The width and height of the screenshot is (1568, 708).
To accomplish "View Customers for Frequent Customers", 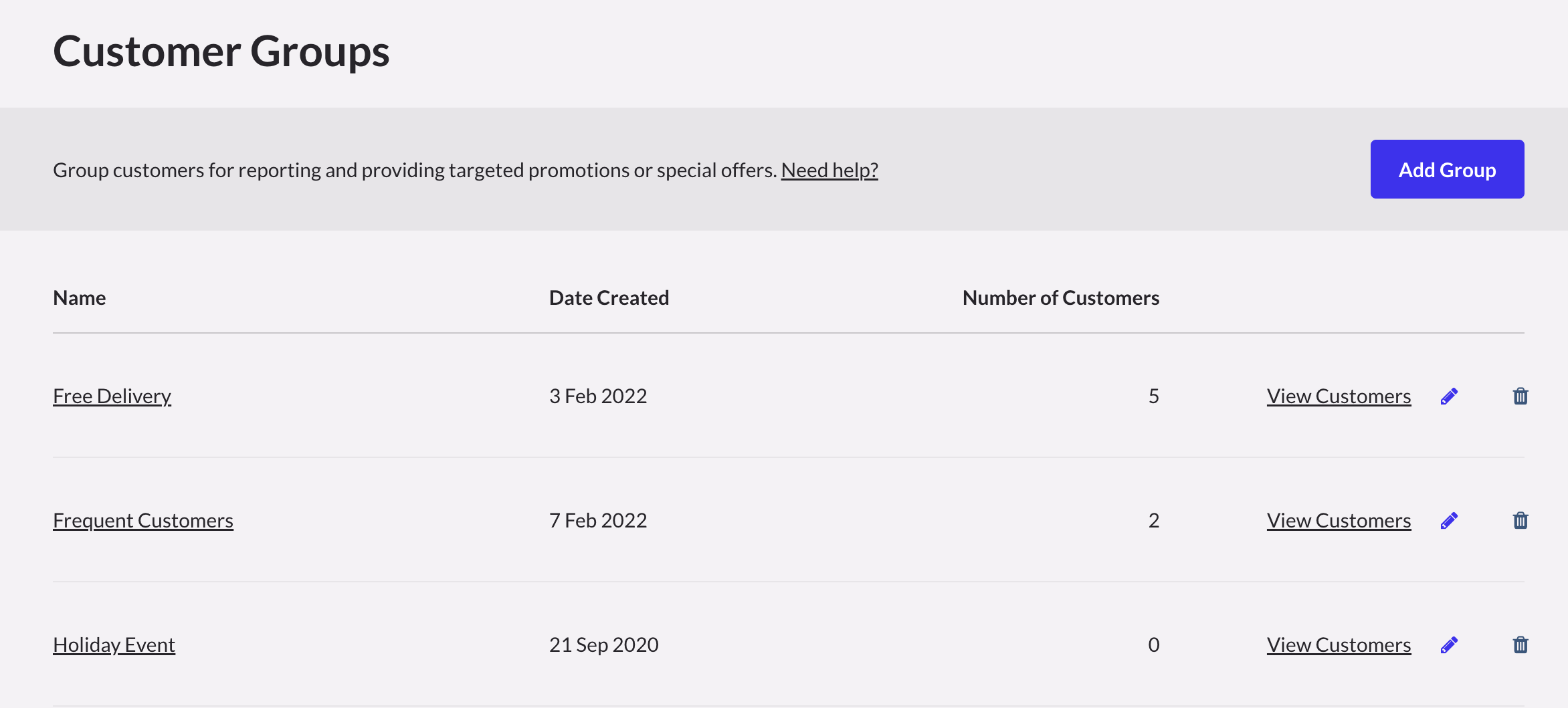I will (x=1339, y=521).
